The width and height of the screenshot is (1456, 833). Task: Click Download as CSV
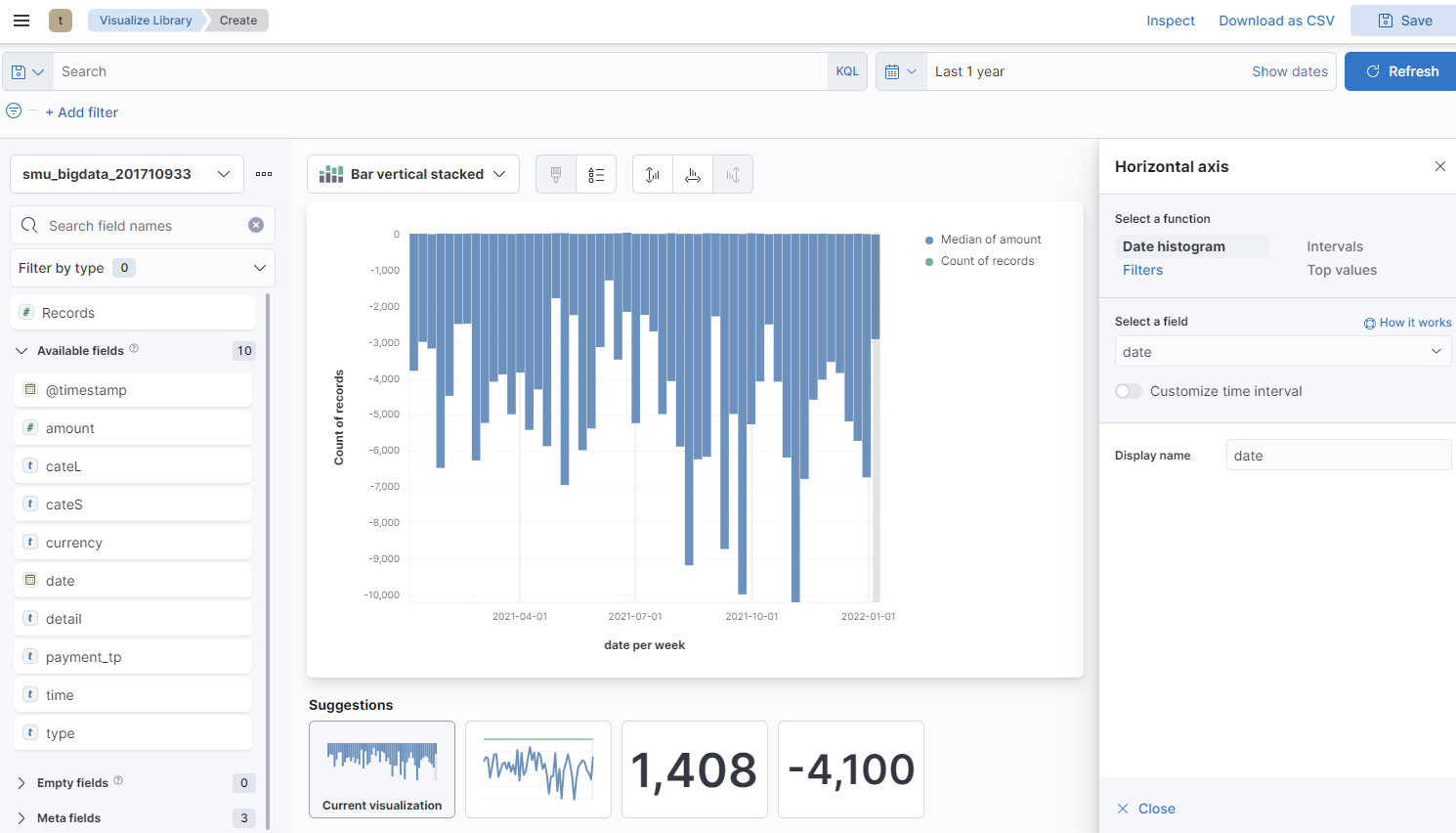click(x=1276, y=21)
